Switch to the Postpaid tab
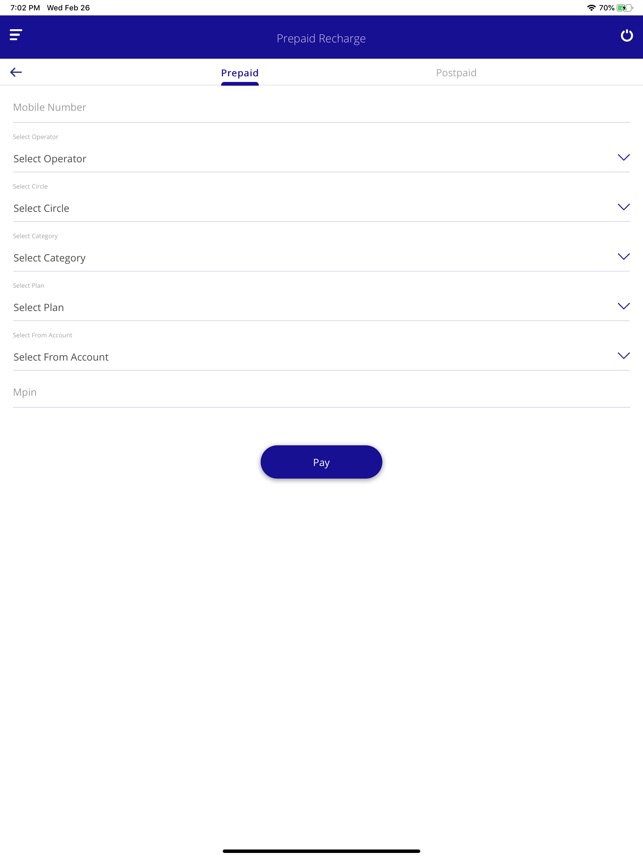The height and width of the screenshot is (858, 643). click(456, 73)
